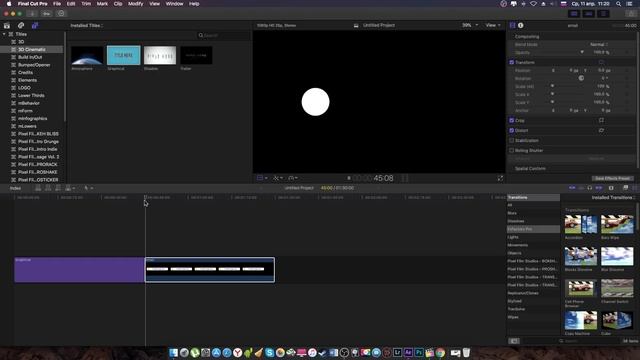The image size is (640, 360).
Task: Click the Import Media toolbar button
Action: tap(32, 13)
